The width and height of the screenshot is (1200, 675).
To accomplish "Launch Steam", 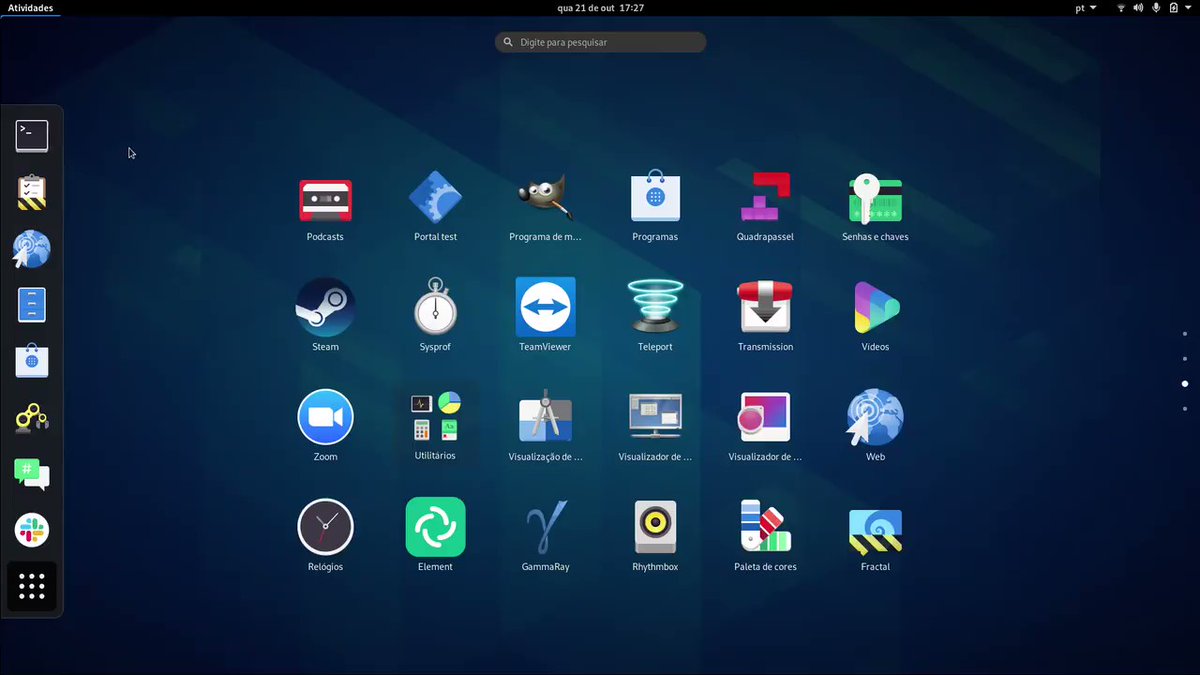I will 325,317.
